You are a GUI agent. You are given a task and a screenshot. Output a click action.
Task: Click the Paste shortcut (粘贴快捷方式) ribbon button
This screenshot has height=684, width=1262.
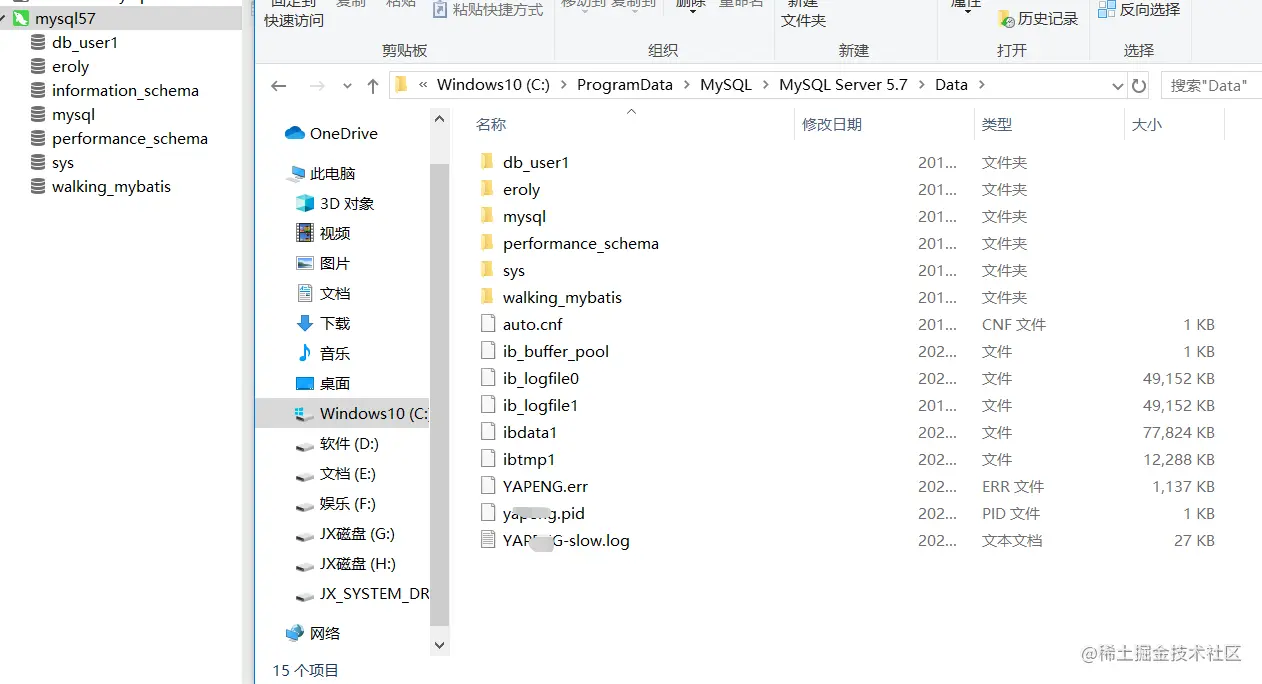[488, 10]
